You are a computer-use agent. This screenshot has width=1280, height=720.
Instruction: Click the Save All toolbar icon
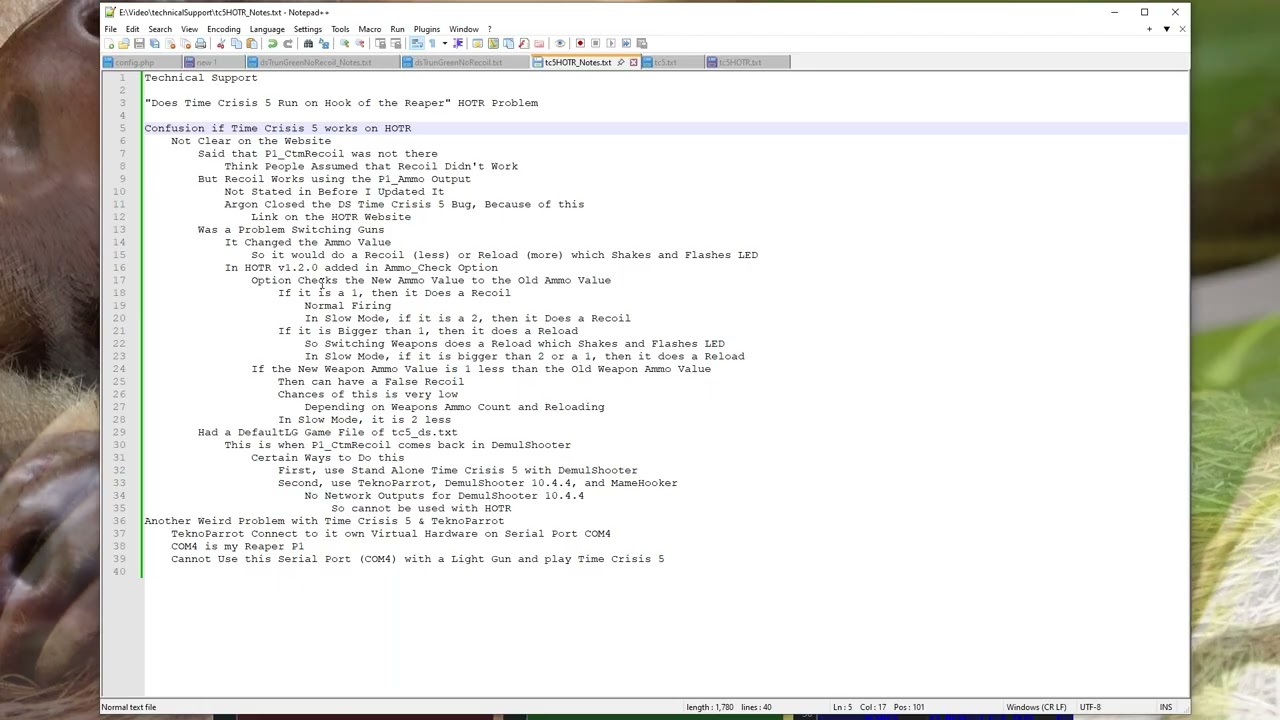(x=154, y=43)
